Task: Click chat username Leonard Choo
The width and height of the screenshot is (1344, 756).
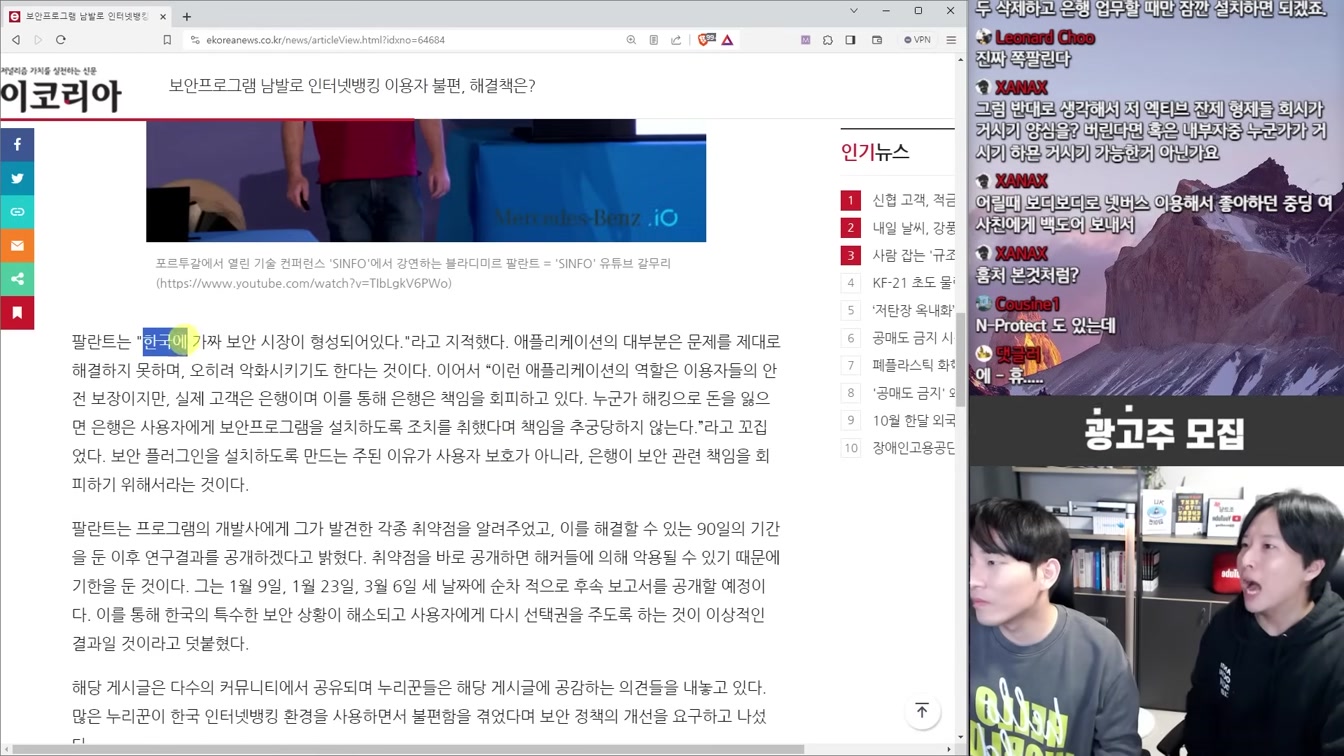Action: (x=1045, y=38)
